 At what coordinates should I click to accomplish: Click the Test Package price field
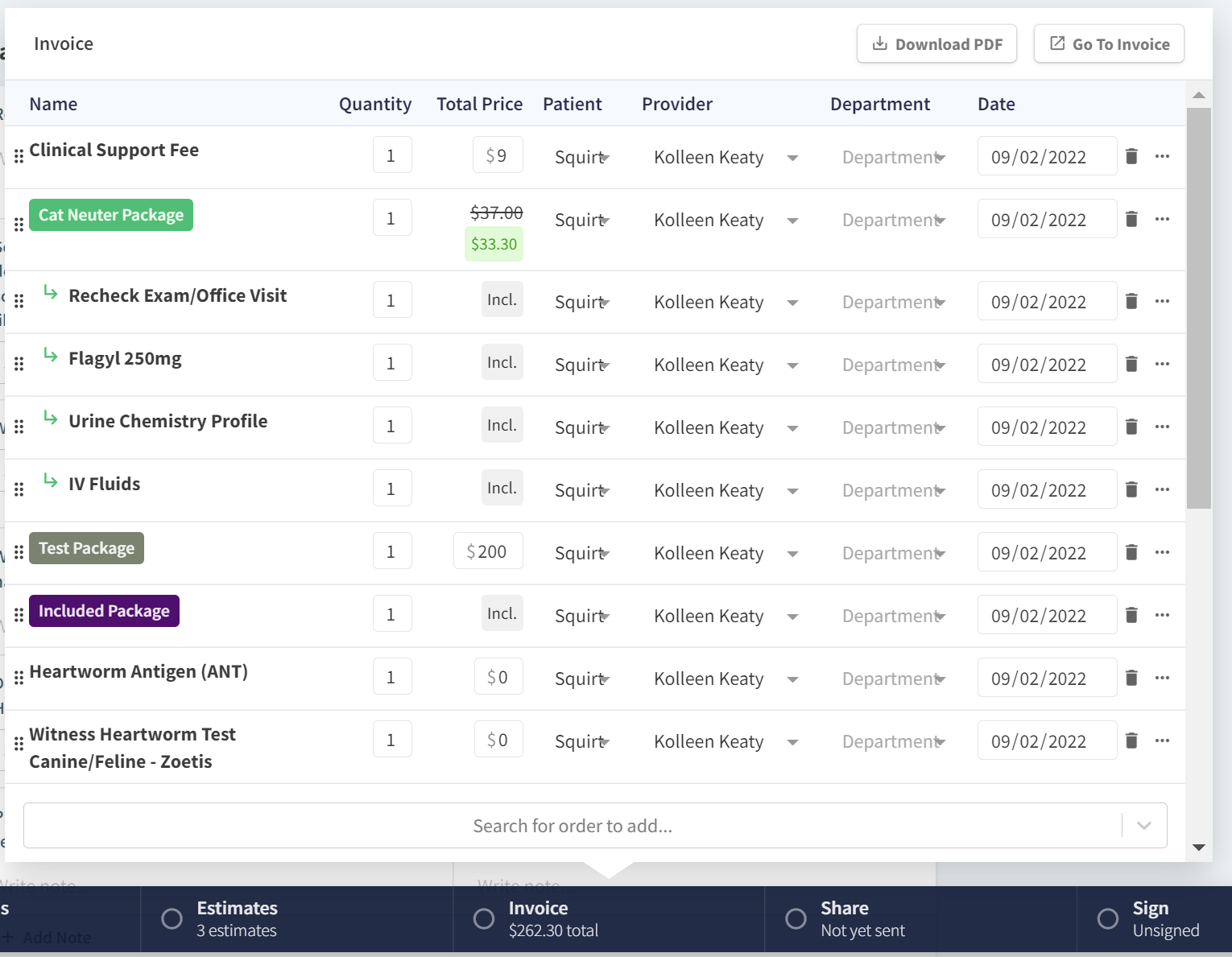[488, 551]
